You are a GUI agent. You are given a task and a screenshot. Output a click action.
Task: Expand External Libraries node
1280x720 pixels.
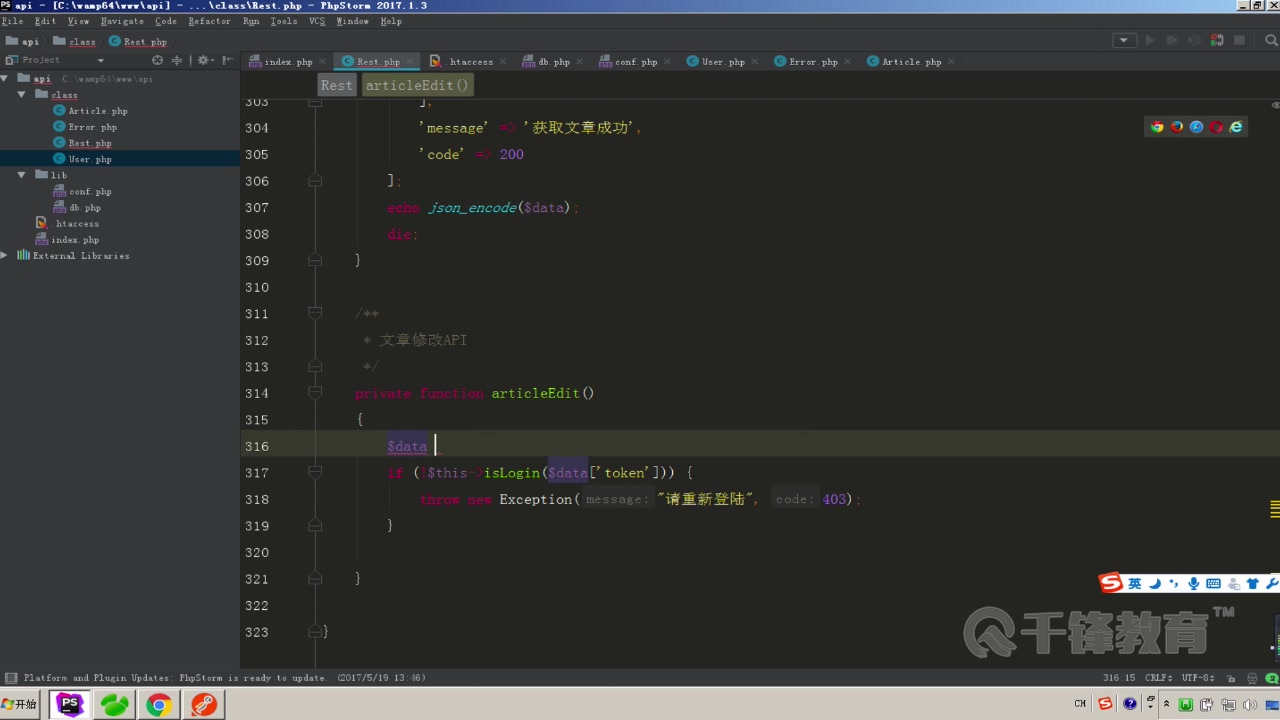(x=5, y=256)
